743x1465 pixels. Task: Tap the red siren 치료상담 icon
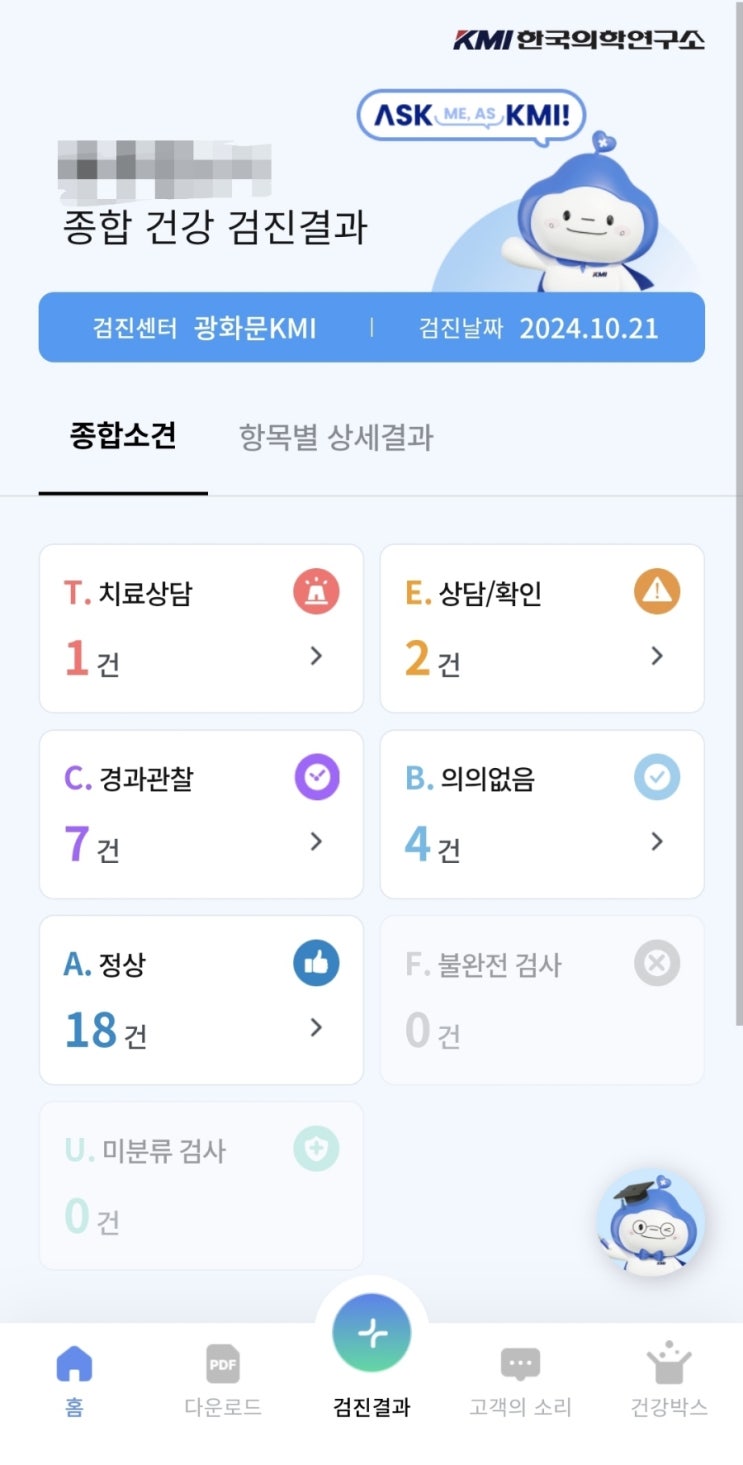316,593
